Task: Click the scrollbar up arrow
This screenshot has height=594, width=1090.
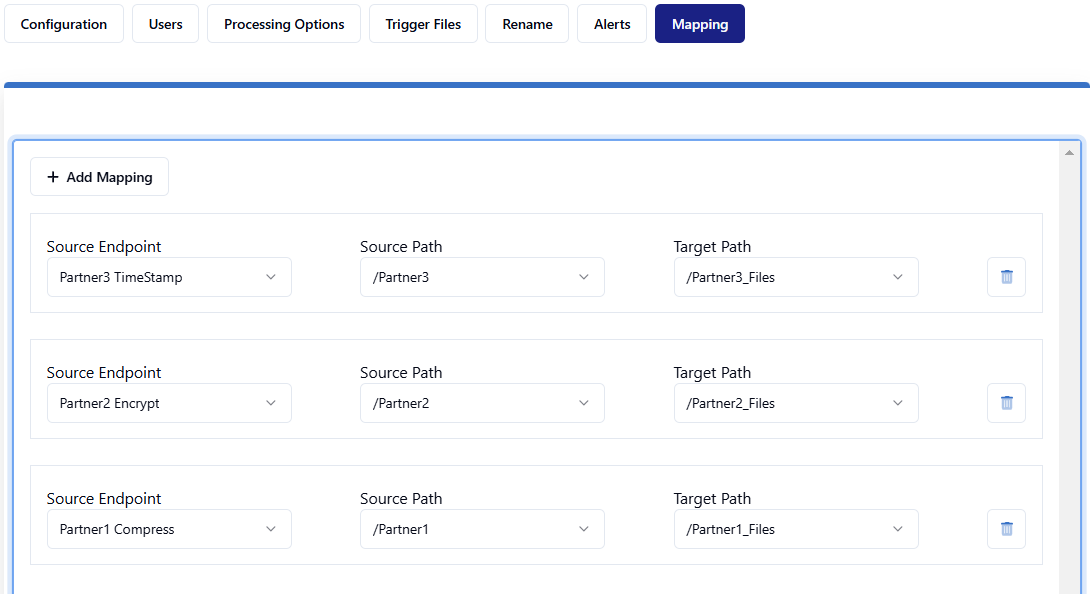Action: [1069, 153]
